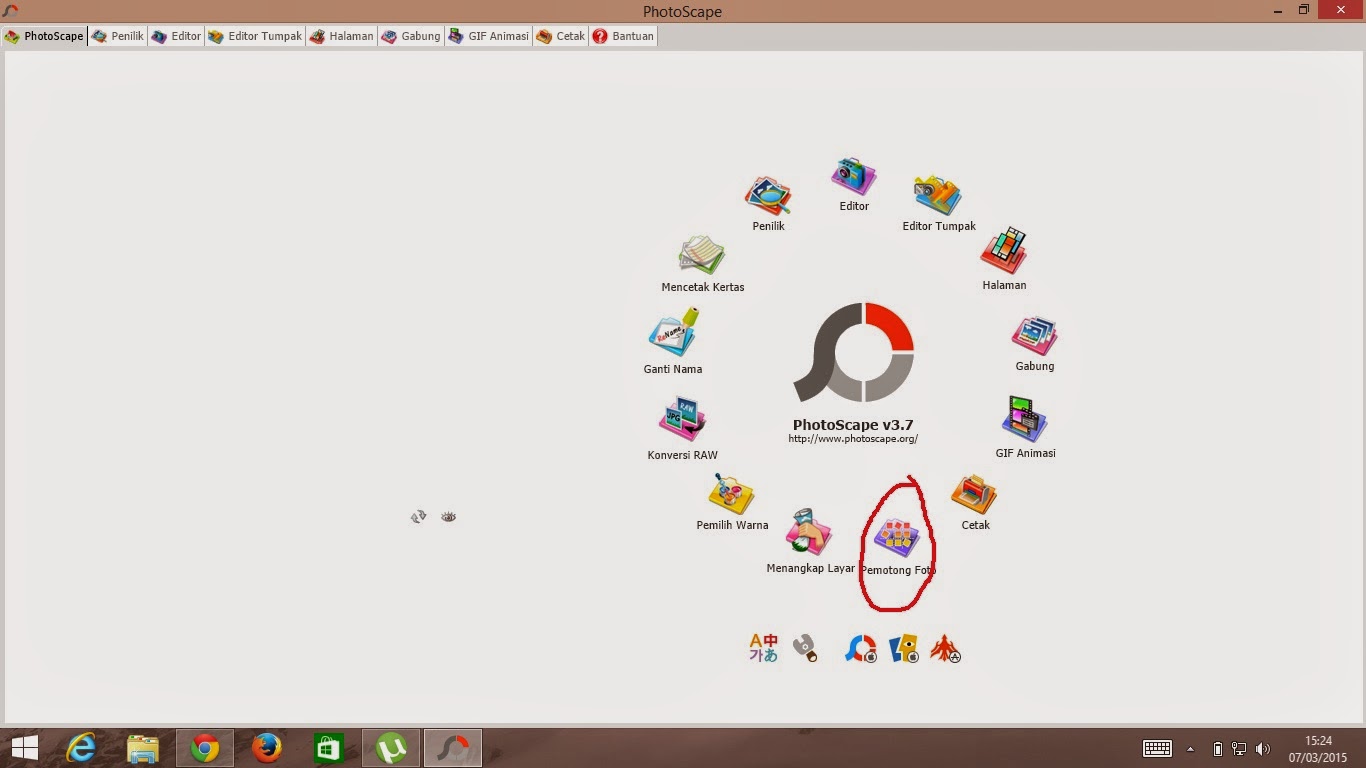This screenshot has width=1366, height=768.
Task: Open Firefox from taskbar
Action: pos(267,748)
